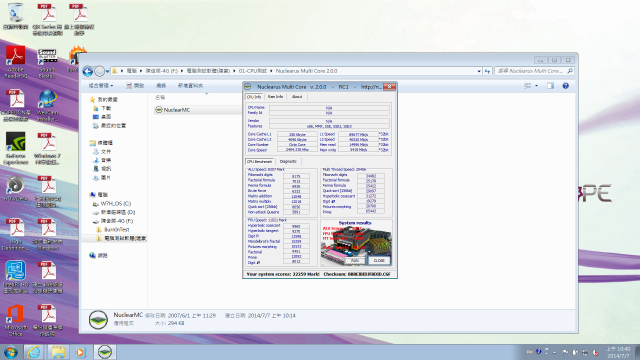Switch to the Diagnostic tab
This screenshot has width=640, height=360.
coord(288,161)
